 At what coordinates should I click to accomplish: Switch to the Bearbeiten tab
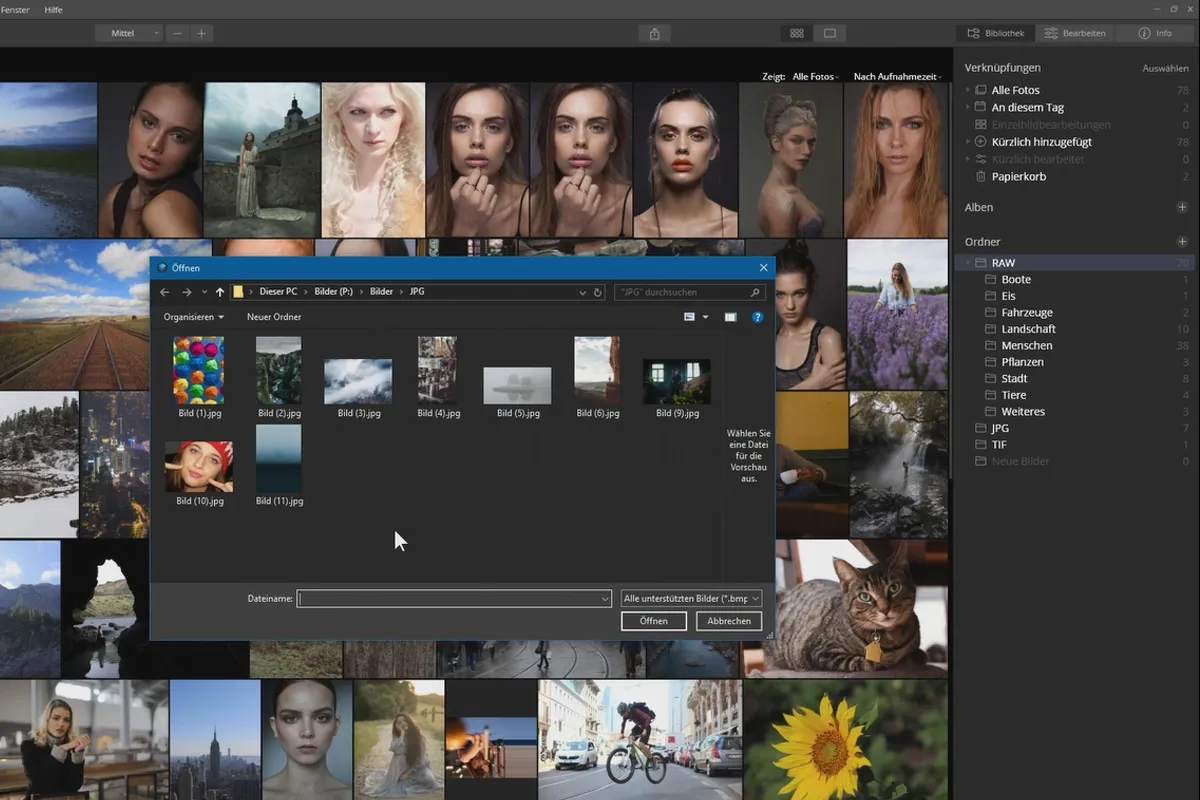click(x=1075, y=33)
